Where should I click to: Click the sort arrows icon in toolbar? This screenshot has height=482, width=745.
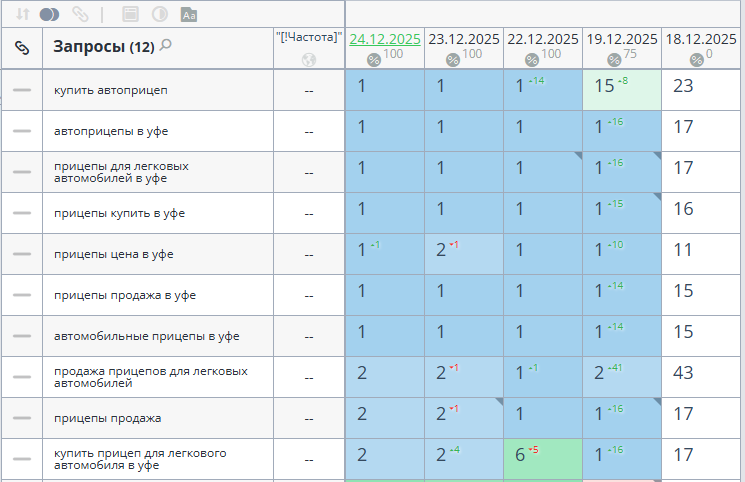click(x=23, y=15)
